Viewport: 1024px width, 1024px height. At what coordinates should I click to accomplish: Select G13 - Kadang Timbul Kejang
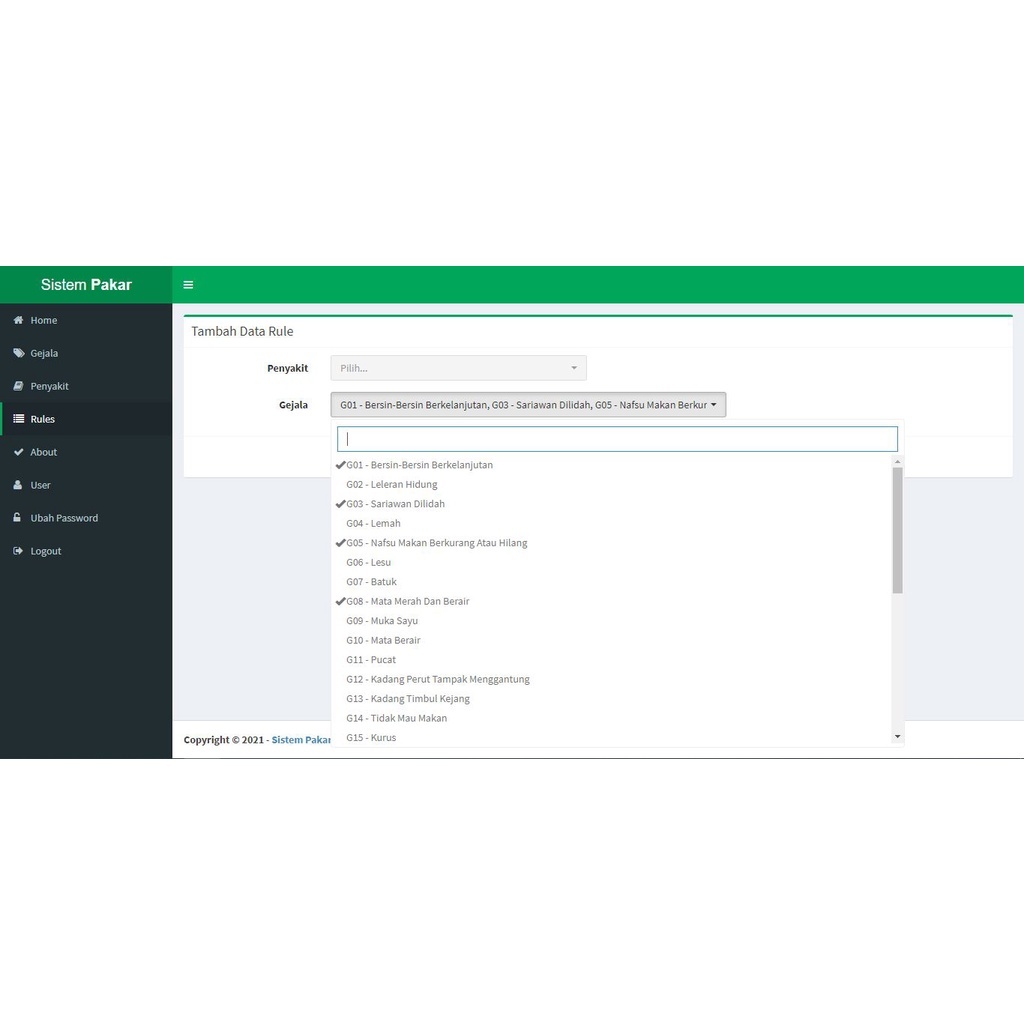pos(611,699)
